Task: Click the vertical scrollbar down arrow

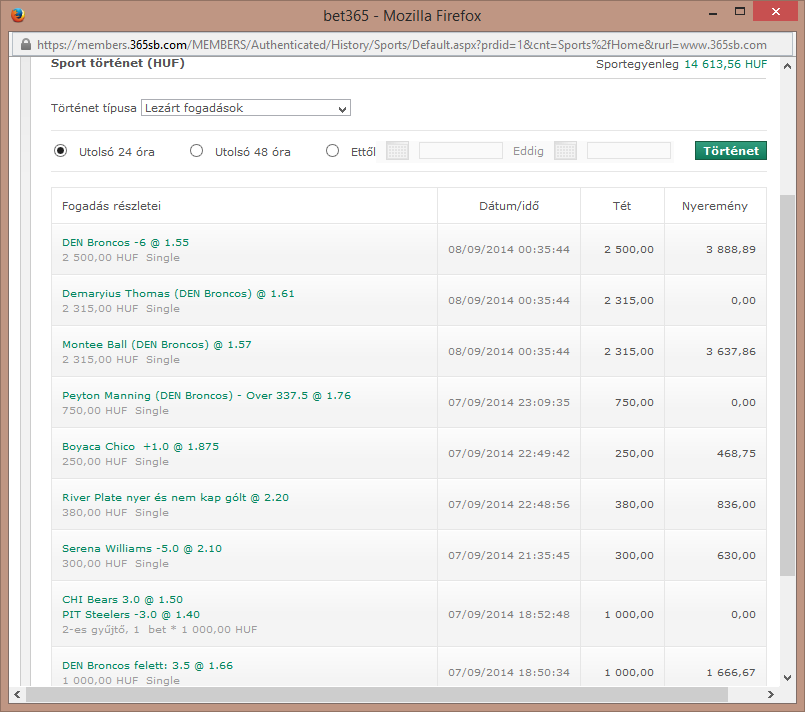Action: click(787, 678)
